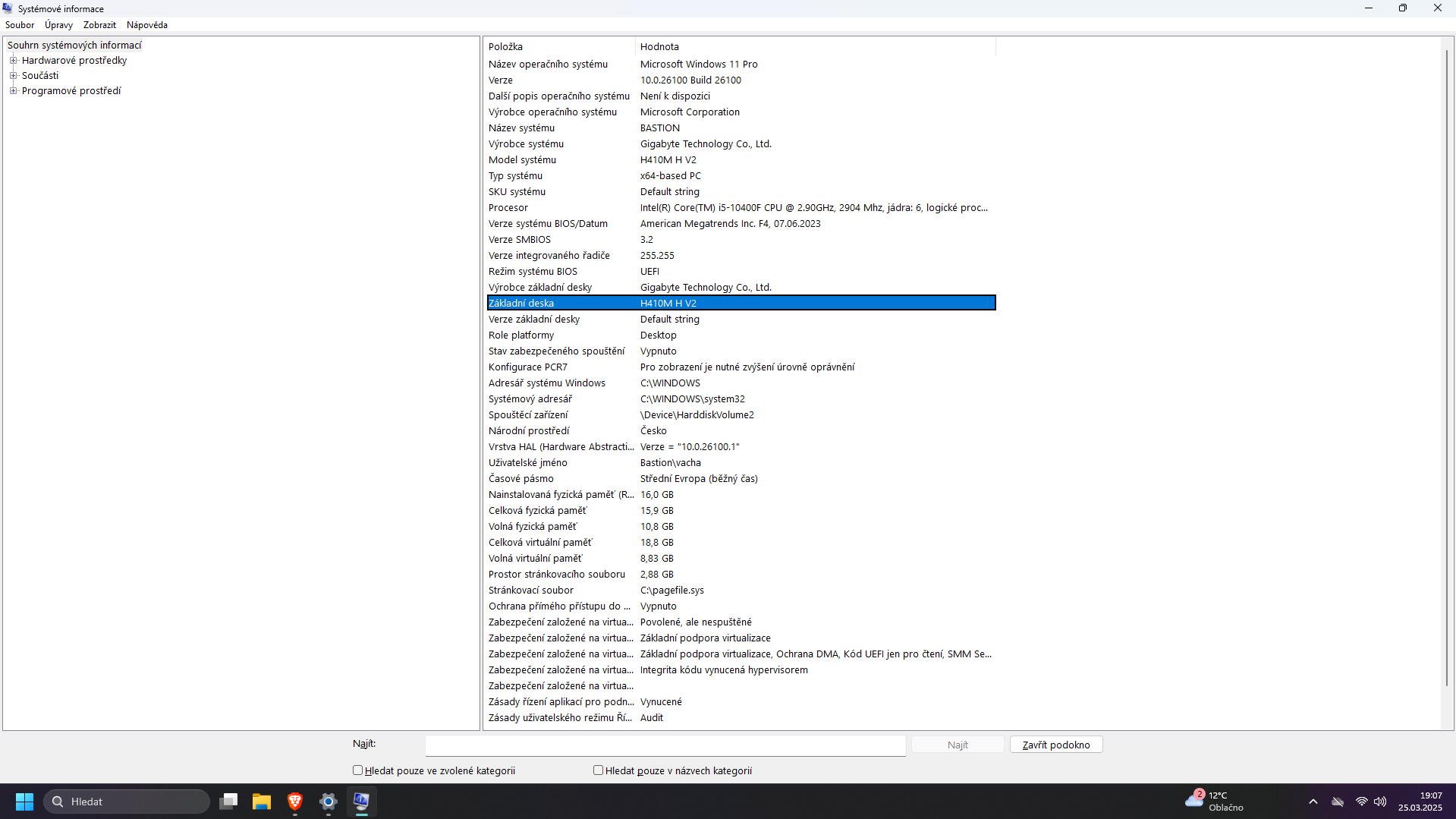Open the volume speaker tray icon
This screenshot has width=1456, height=819.
click(1380, 802)
